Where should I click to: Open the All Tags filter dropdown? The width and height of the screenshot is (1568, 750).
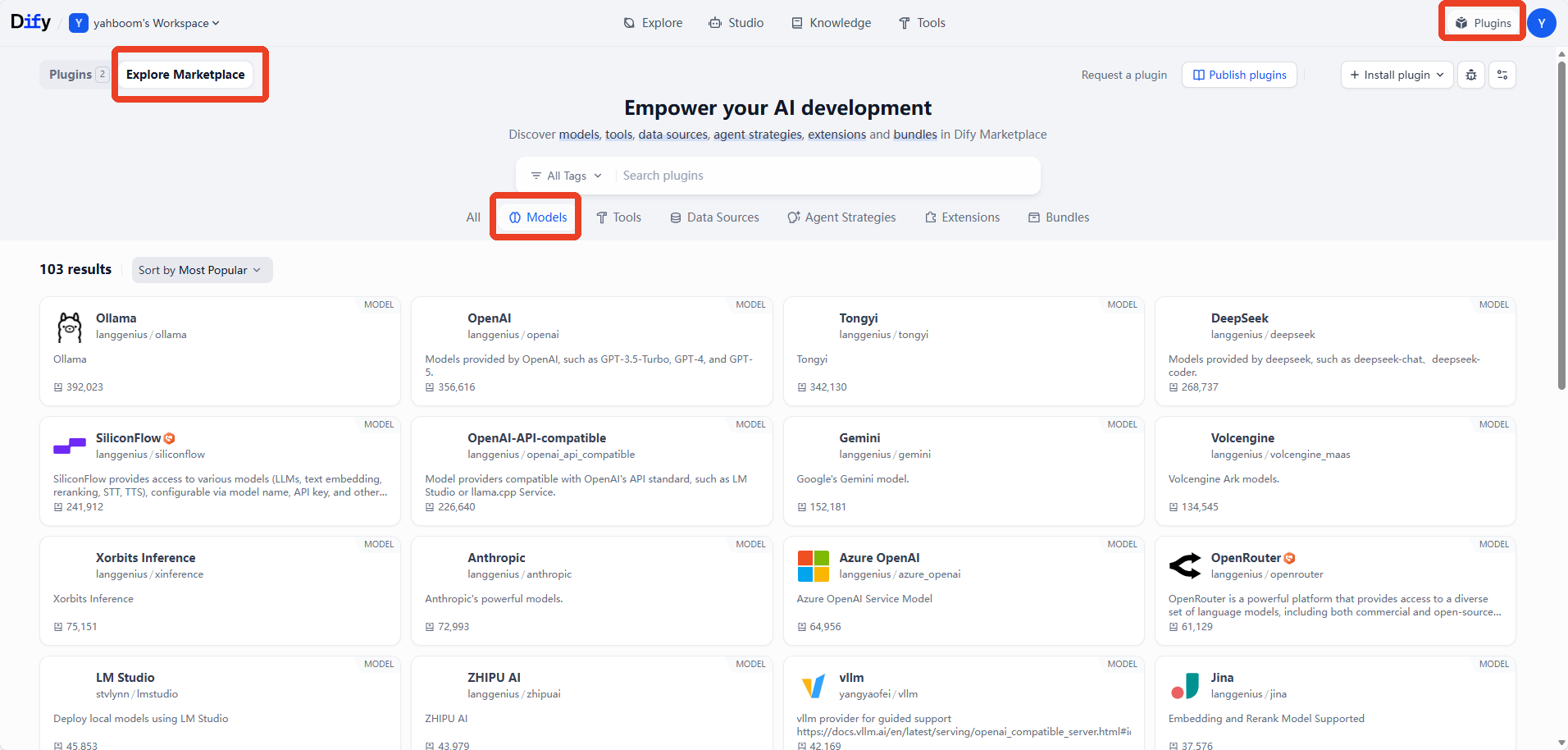(x=567, y=176)
